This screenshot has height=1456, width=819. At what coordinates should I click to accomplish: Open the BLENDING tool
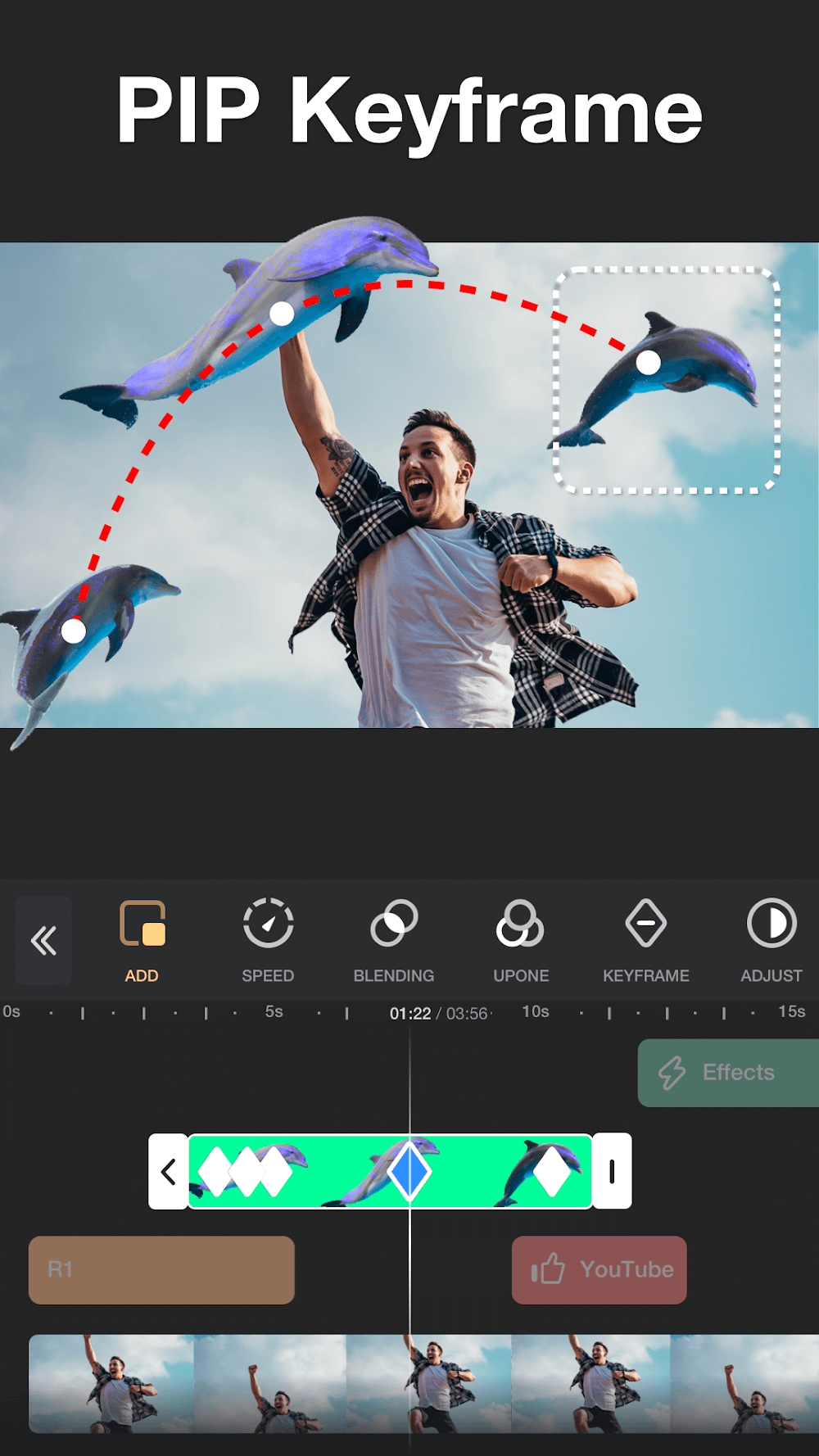pyautogui.click(x=394, y=940)
